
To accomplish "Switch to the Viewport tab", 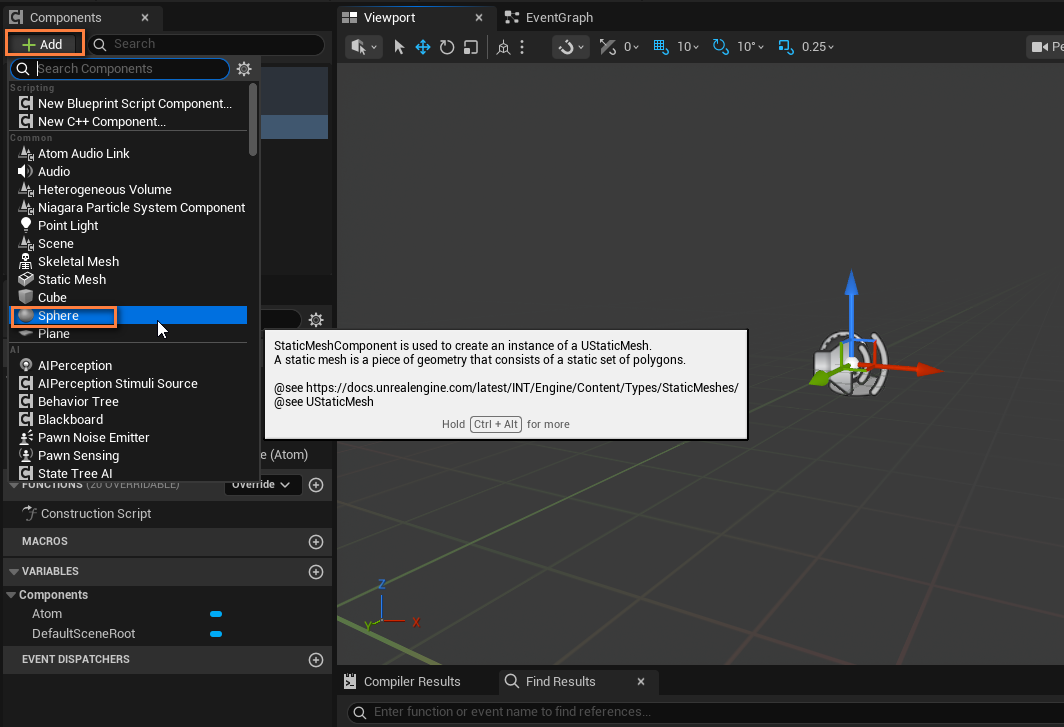I will (389, 18).
